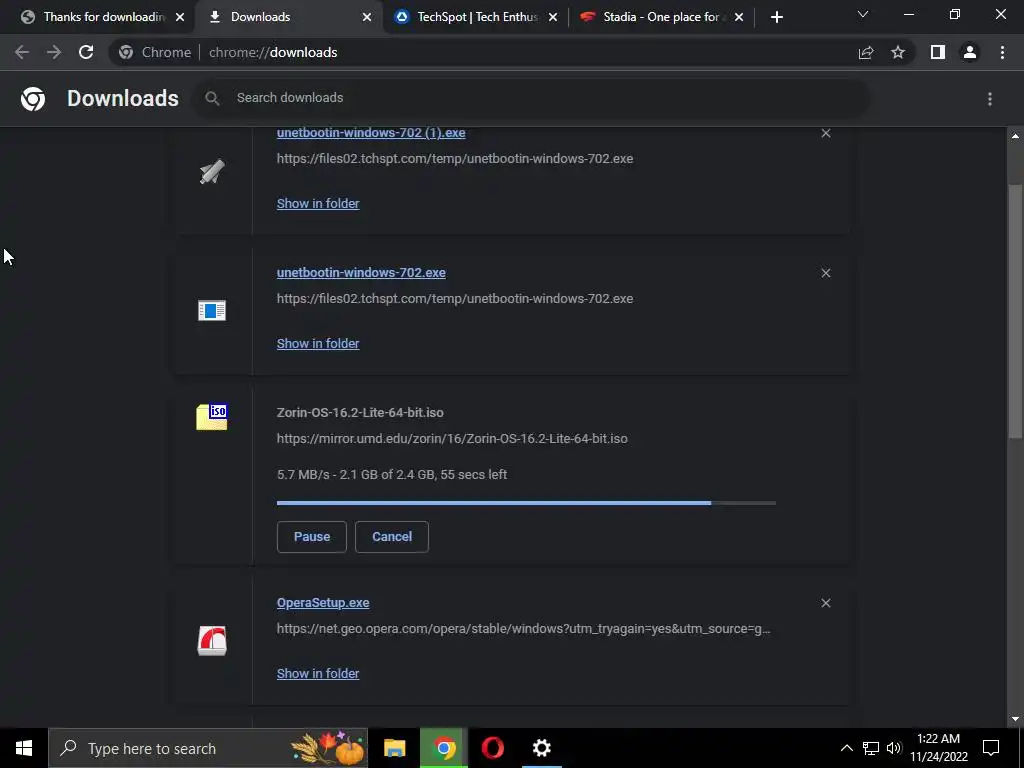The image size is (1024, 768).
Task: Open Chrome's main three-dot menu
Action: click(1002, 52)
